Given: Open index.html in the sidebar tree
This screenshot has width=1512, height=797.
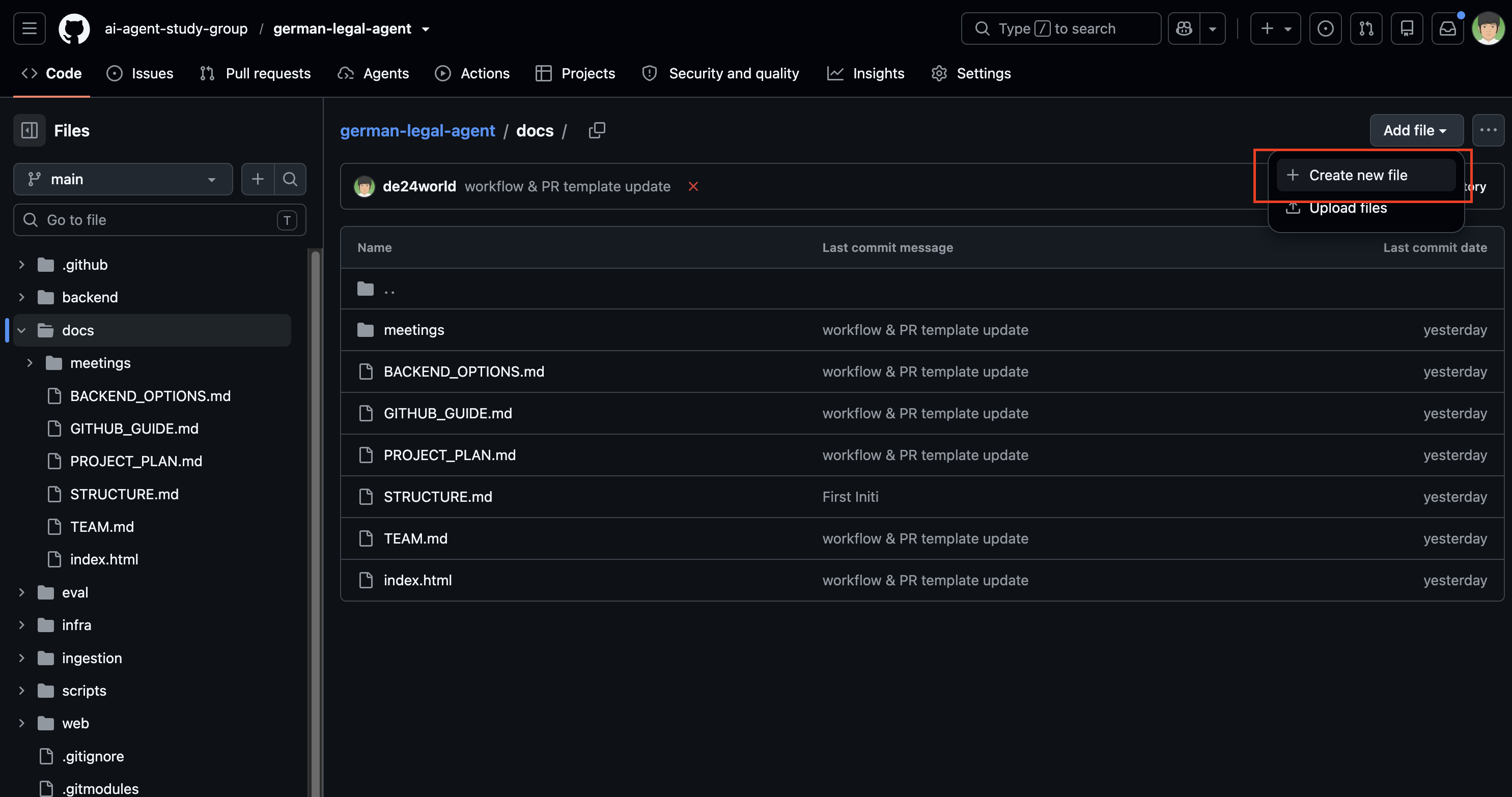Looking at the screenshot, I should [104, 559].
